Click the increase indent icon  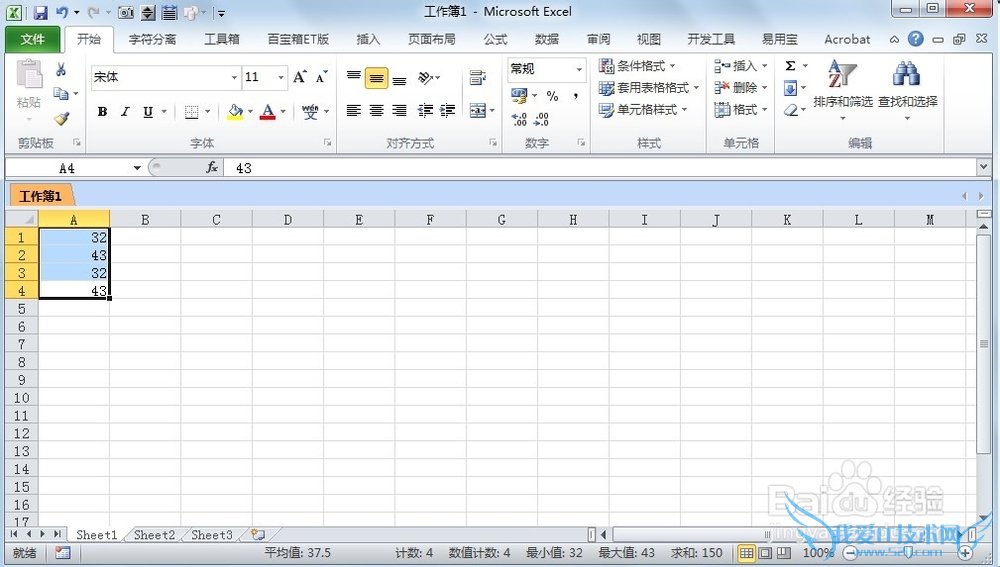[448, 111]
